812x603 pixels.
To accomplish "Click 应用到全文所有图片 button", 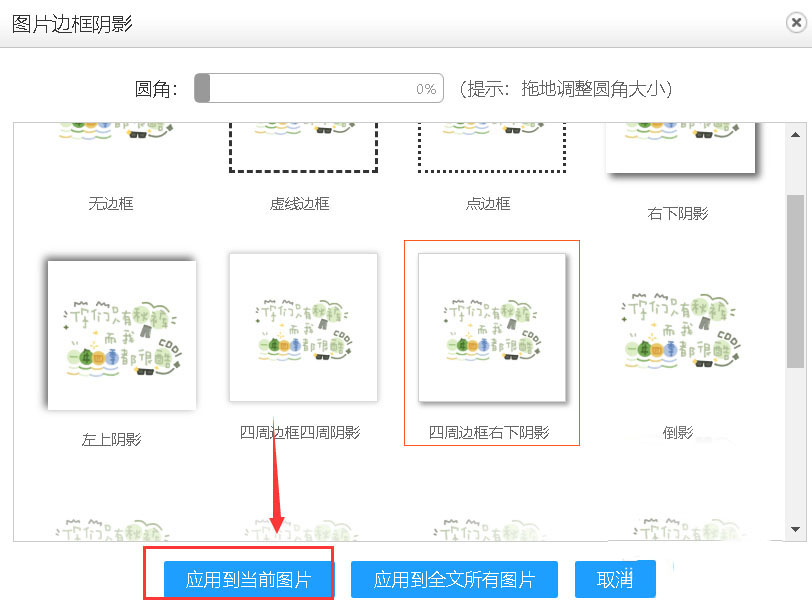I will [x=454, y=579].
